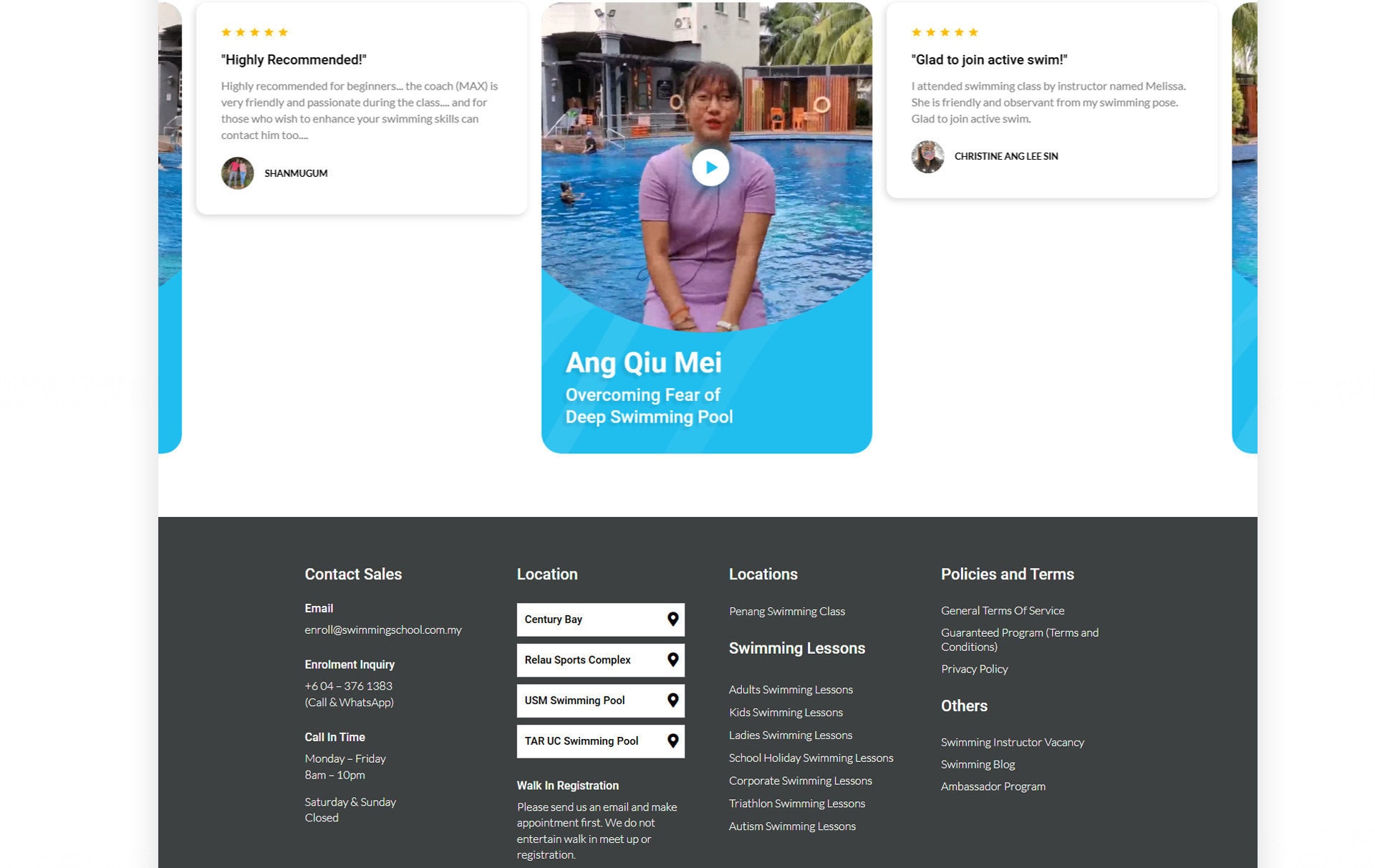Open General Terms Of Service
Screen dimensions: 1375x868
point(1002,611)
